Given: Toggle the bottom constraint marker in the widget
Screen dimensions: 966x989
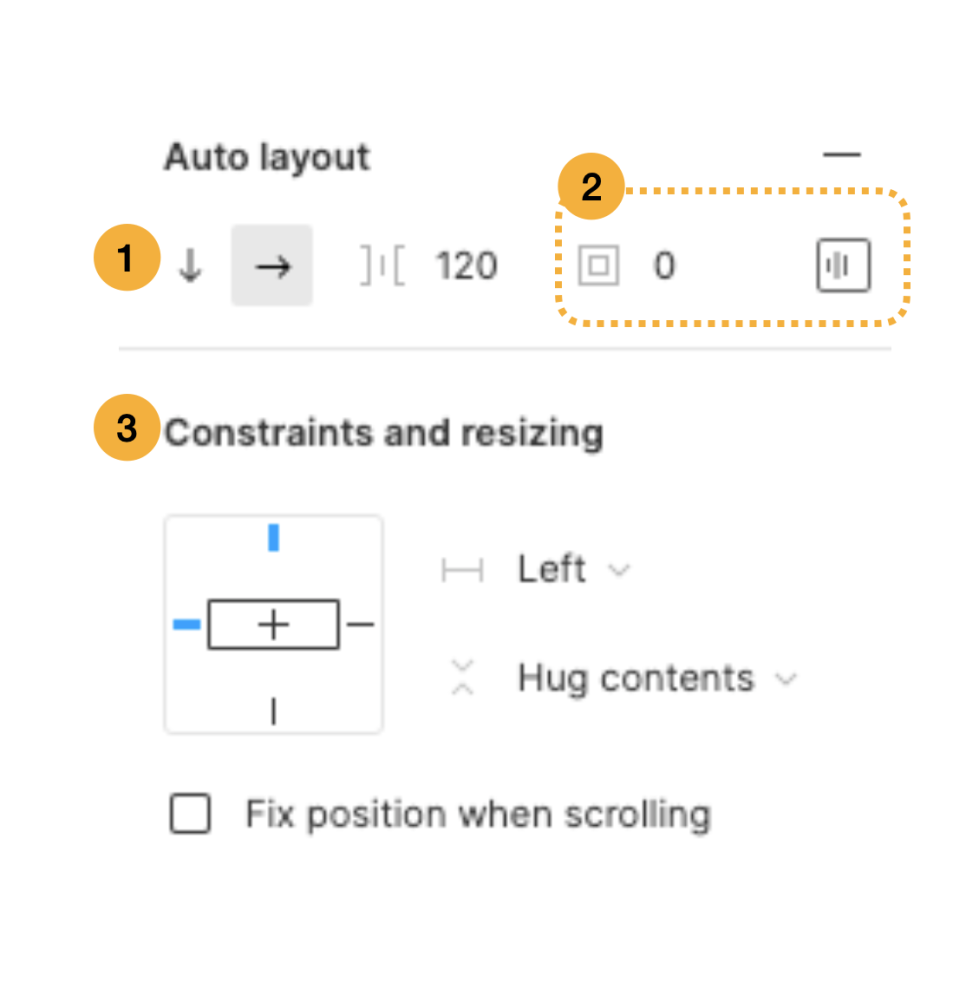Looking at the screenshot, I should pos(274,711).
